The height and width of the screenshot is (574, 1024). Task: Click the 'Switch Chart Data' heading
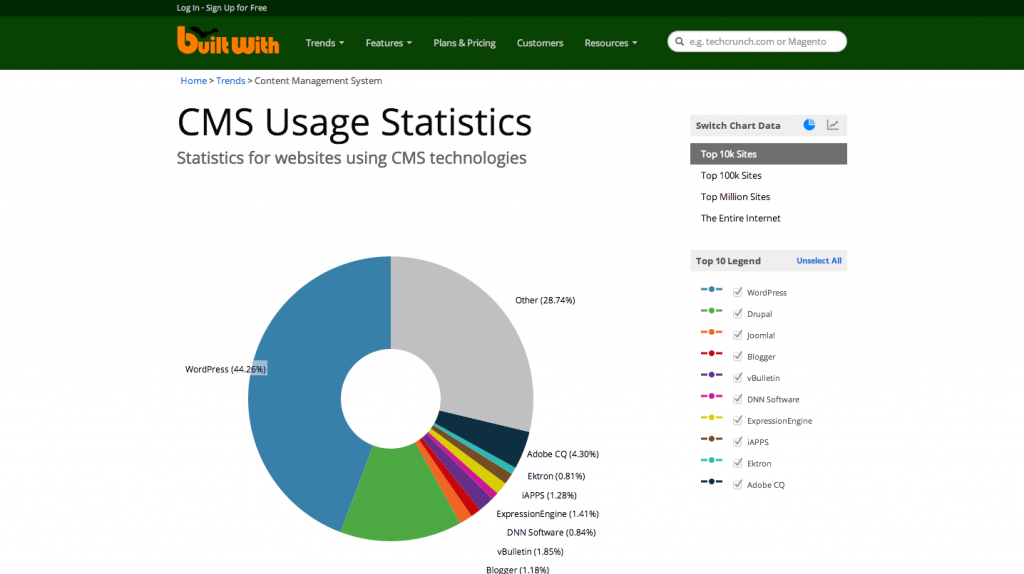click(738, 125)
